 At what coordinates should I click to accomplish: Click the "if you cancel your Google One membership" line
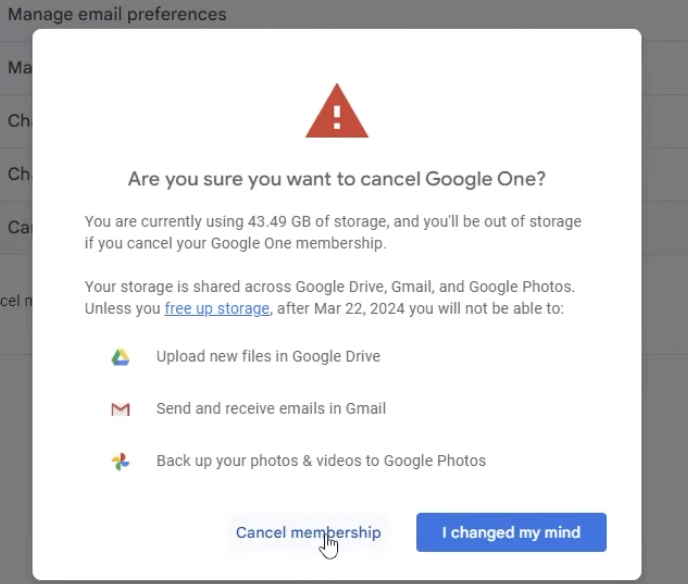[x=235, y=243]
